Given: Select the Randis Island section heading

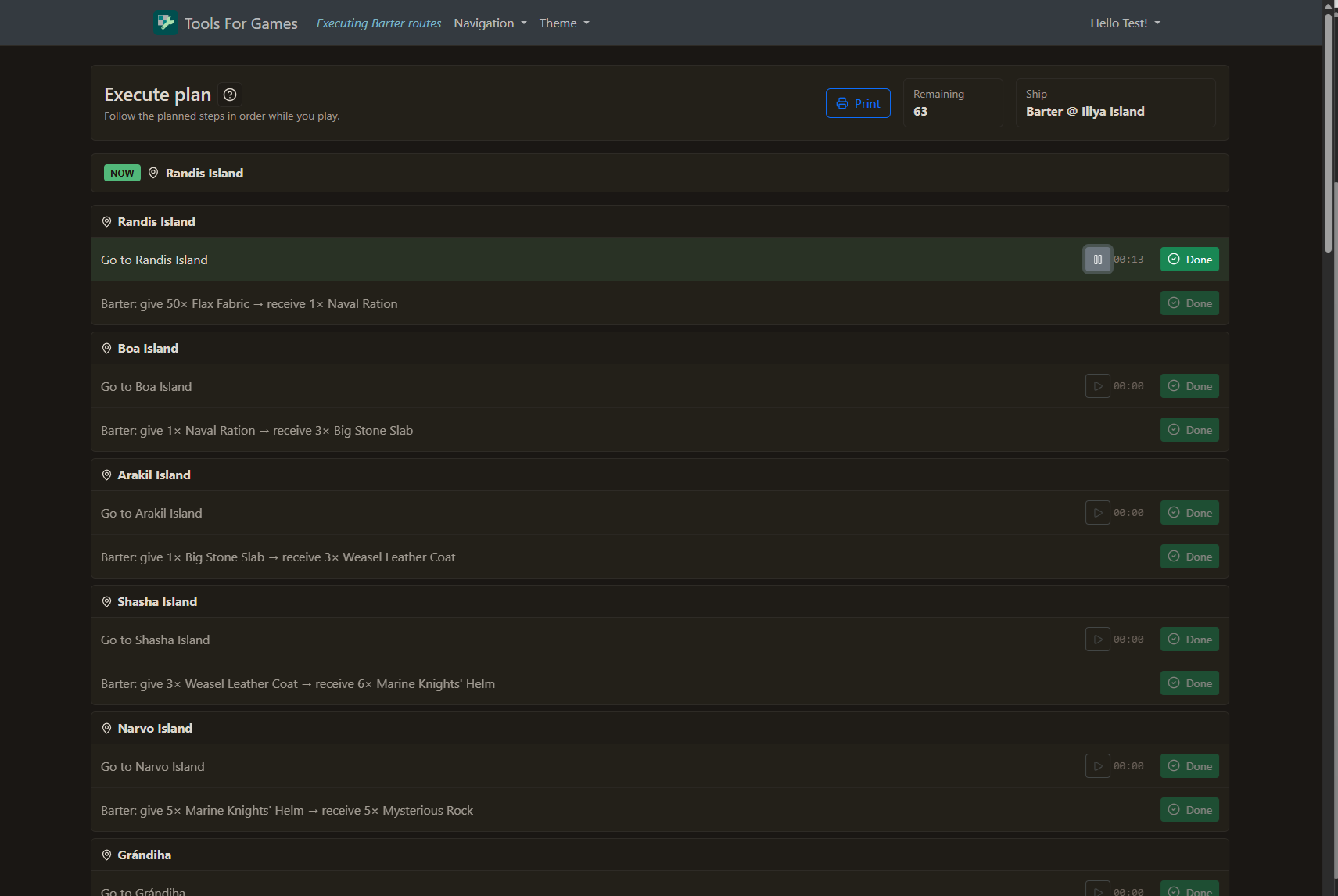Looking at the screenshot, I should pos(156,222).
